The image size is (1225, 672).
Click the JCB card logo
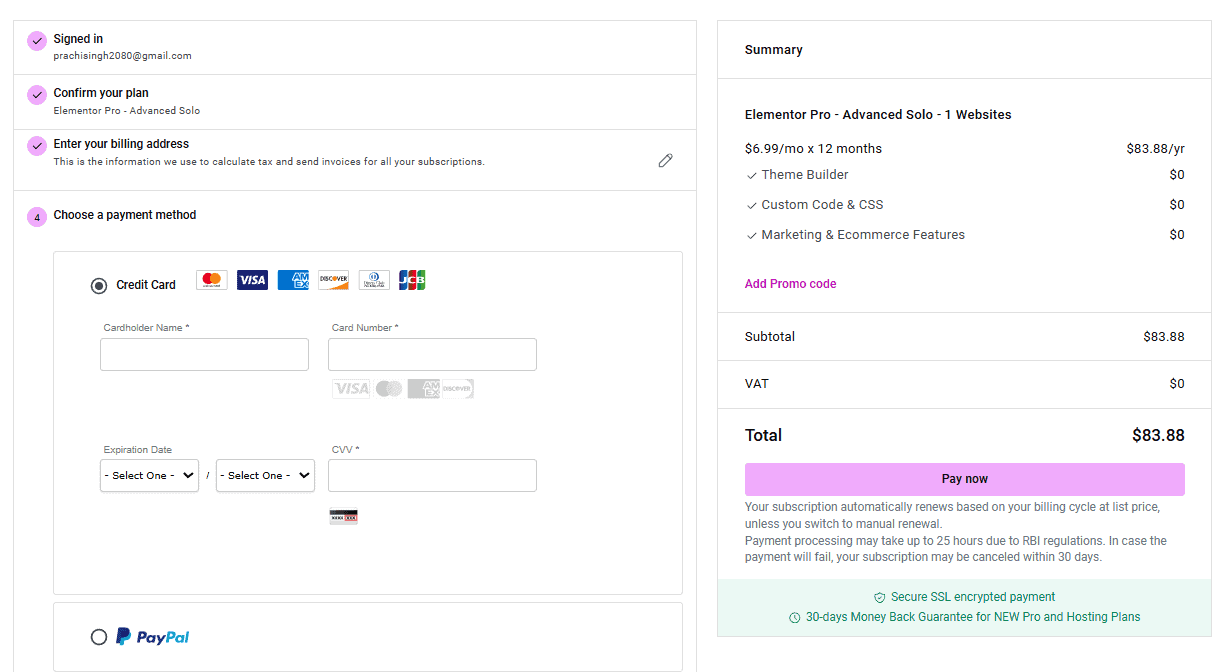[x=412, y=280]
